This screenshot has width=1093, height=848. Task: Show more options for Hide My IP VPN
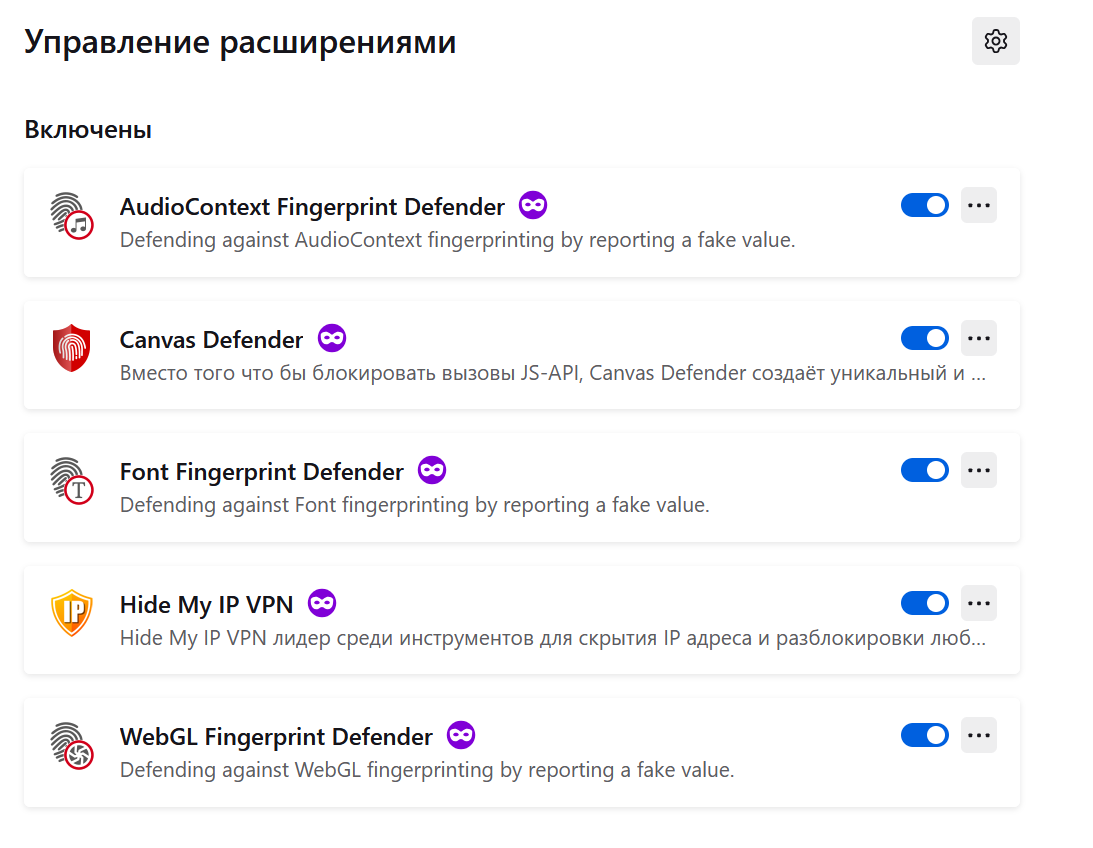point(979,603)
